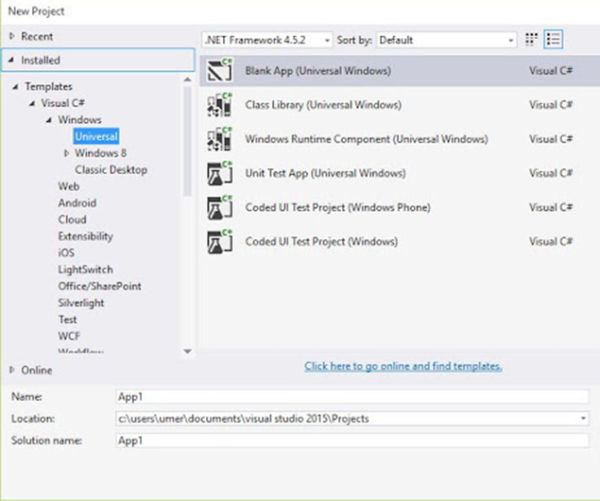This screenshot has height=501, width=600.
Task: Select Class Library (Universal Windows) template name
Action: pyautogui.click(x=323, y=105)
